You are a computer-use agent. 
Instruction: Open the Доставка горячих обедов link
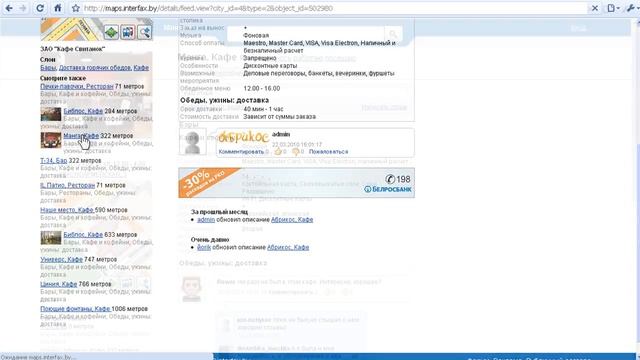(x=95, y=68)
